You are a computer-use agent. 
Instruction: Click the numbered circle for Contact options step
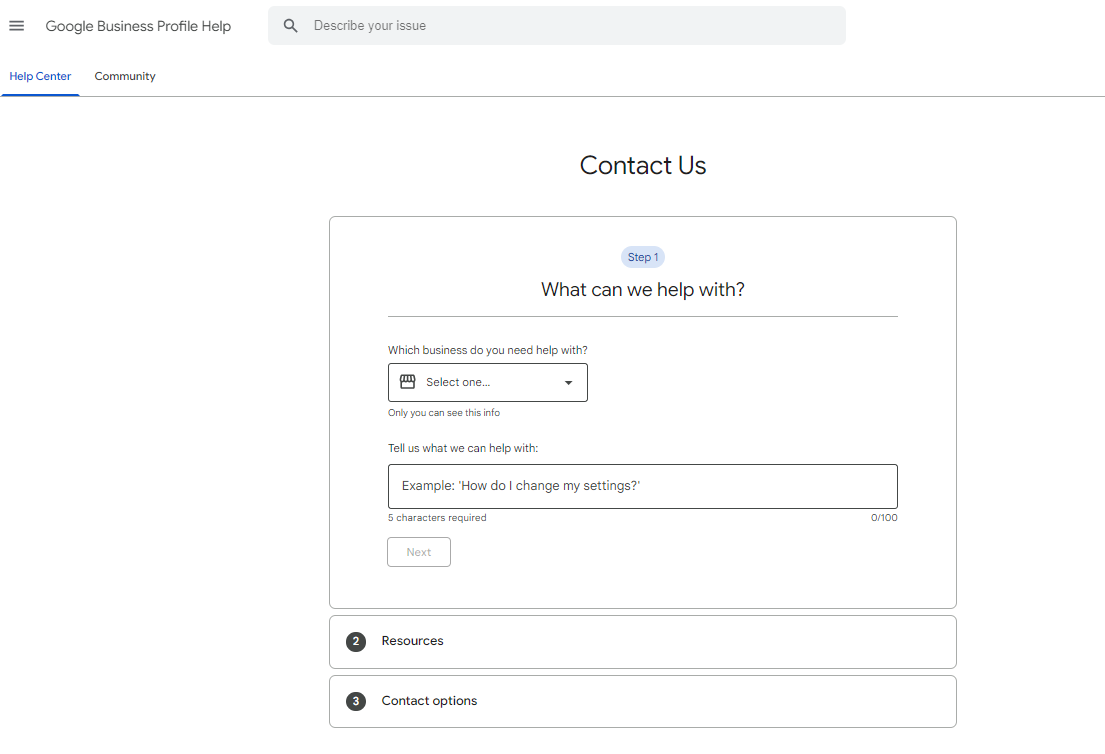click(356, 701)
